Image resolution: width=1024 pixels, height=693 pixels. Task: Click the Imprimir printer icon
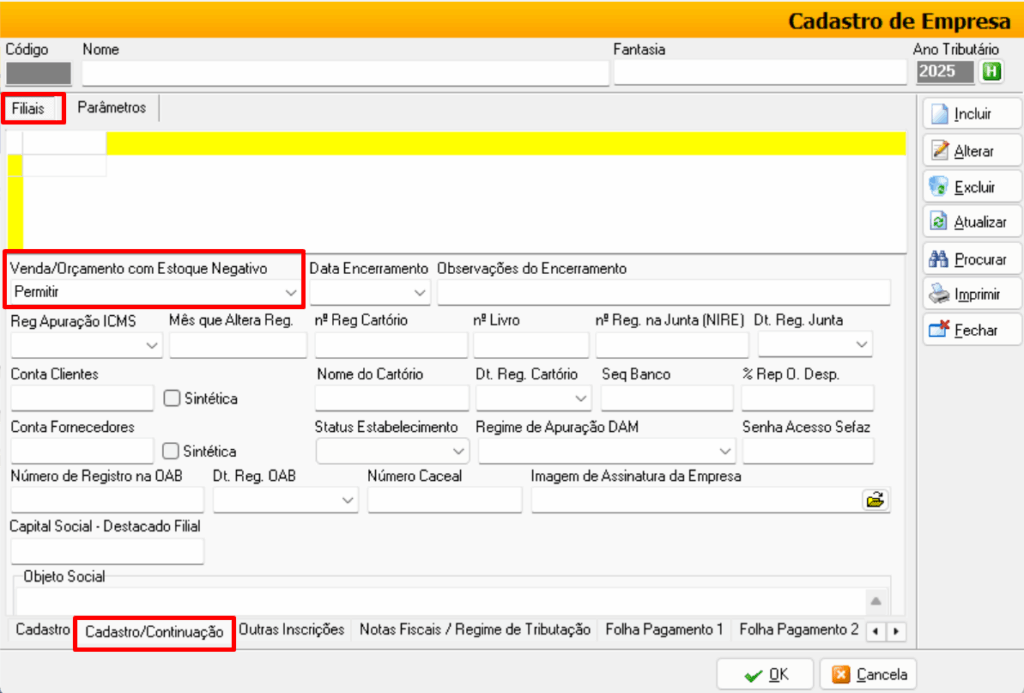click(x=939, y=295)
